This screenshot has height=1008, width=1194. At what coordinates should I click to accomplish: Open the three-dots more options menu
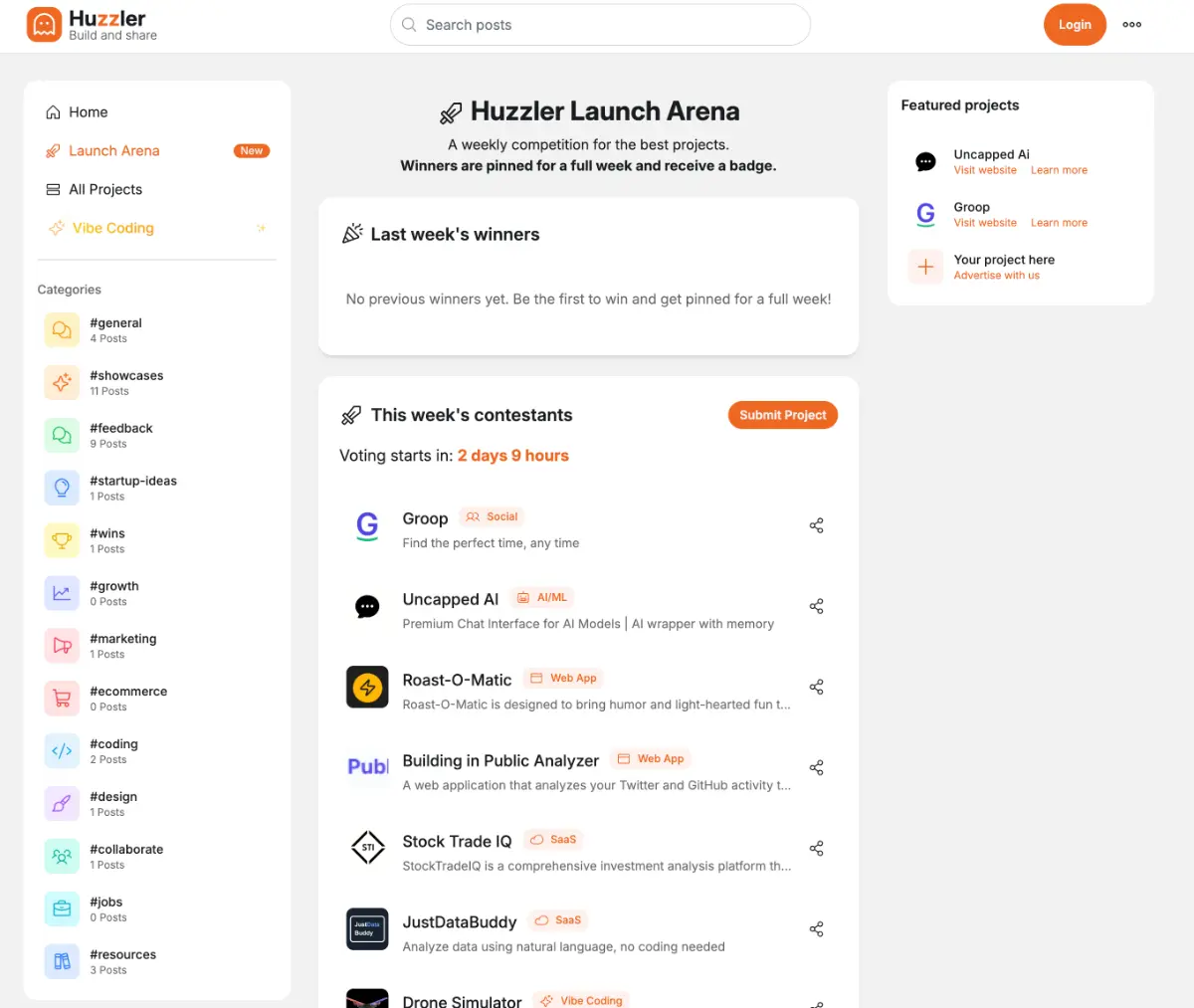click(1132, 25)
